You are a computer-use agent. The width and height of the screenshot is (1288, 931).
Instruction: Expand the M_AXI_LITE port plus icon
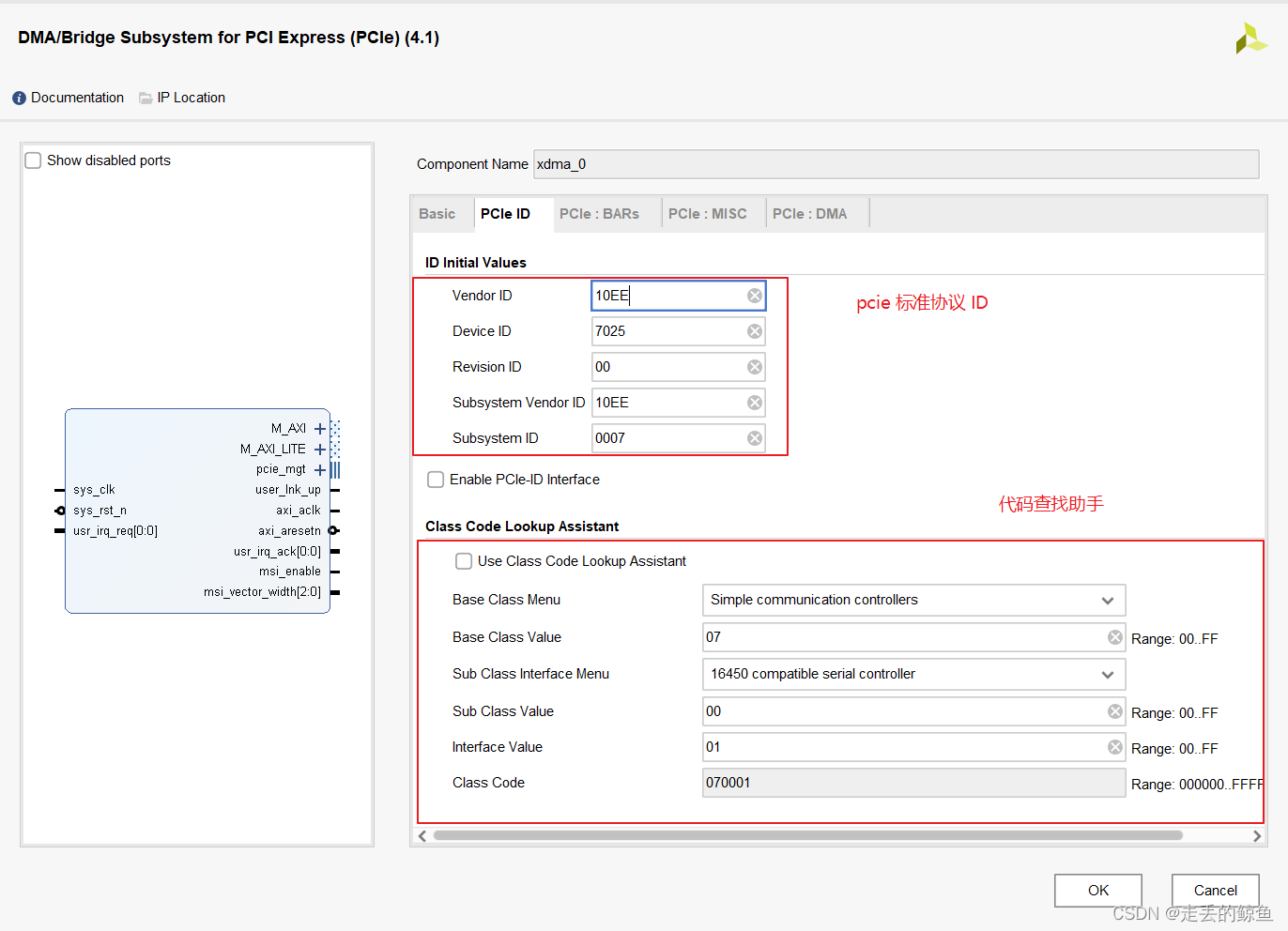[x=320, y=450]
